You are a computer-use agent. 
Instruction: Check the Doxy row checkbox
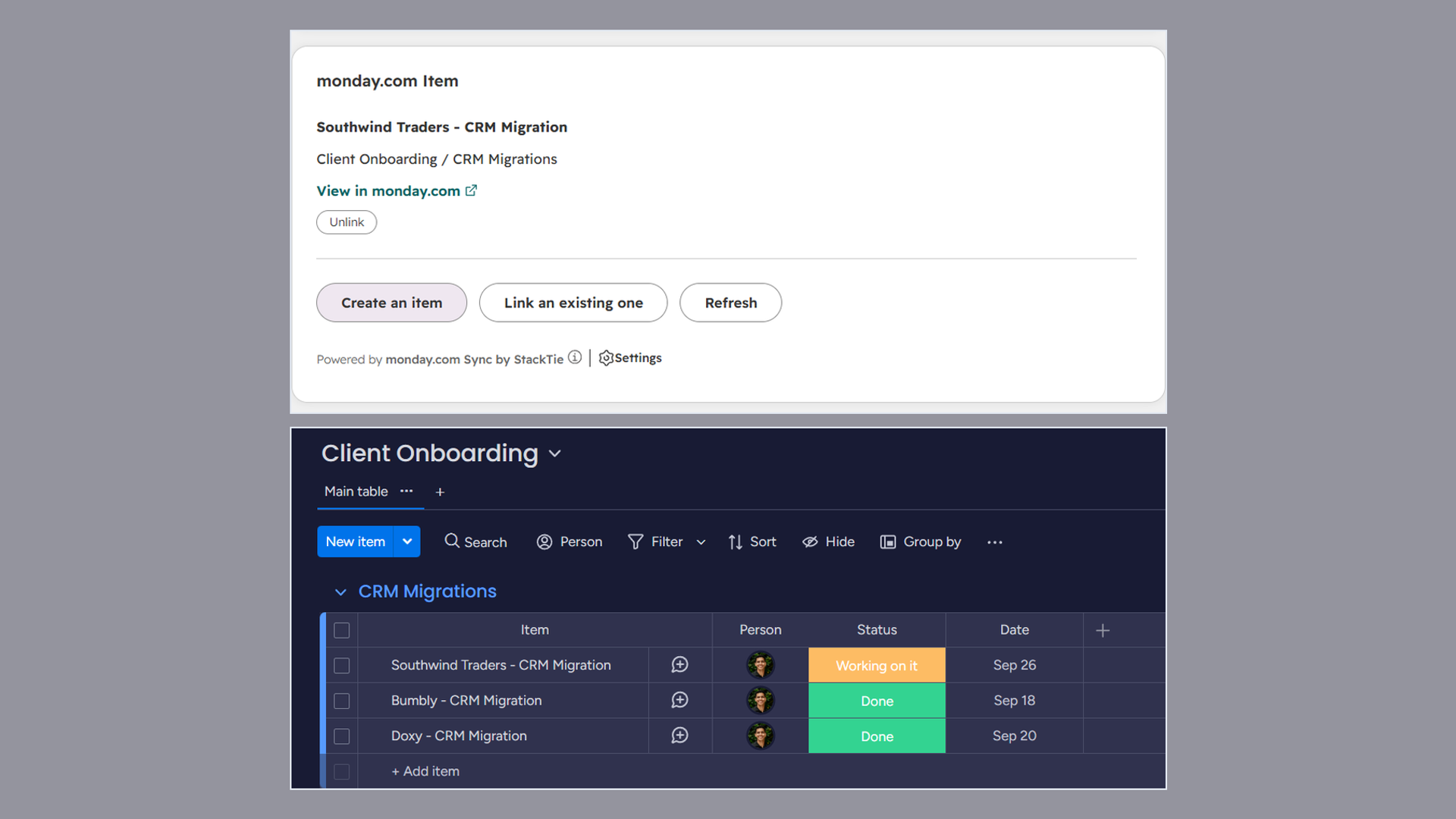click(342, 736)
